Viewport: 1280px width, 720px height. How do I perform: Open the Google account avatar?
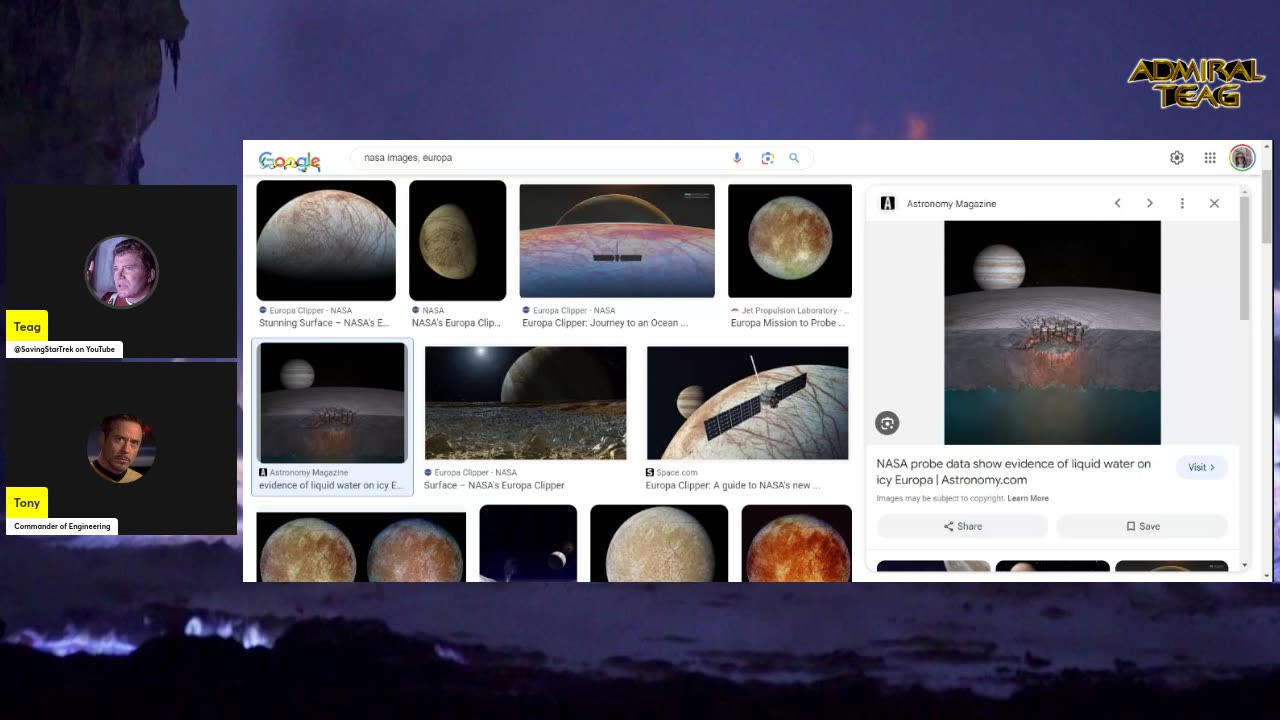pos(1242,158)
